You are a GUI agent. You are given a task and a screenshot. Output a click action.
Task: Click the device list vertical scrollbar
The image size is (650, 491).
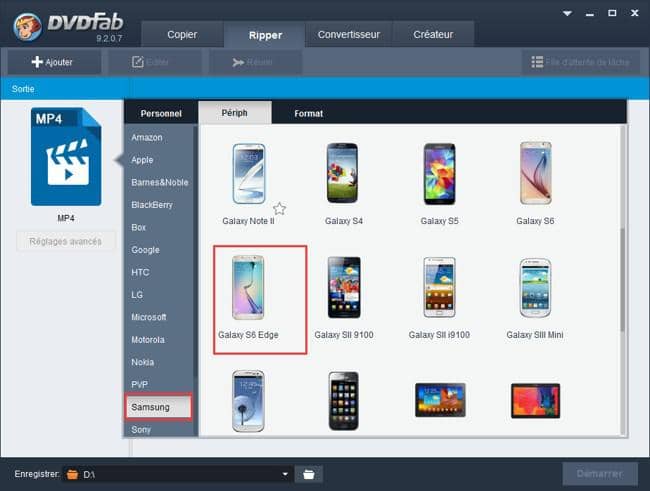622,280
